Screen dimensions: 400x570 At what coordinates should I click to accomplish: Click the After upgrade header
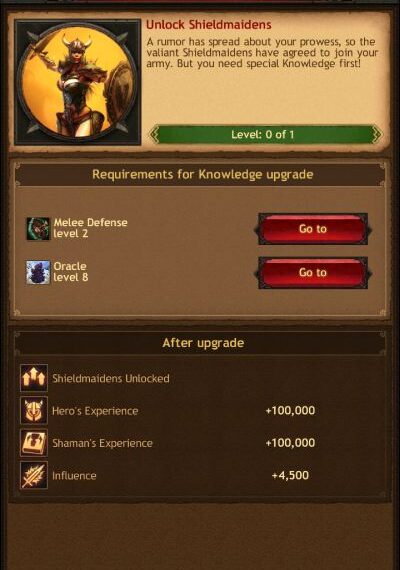[x=203, y=343]
